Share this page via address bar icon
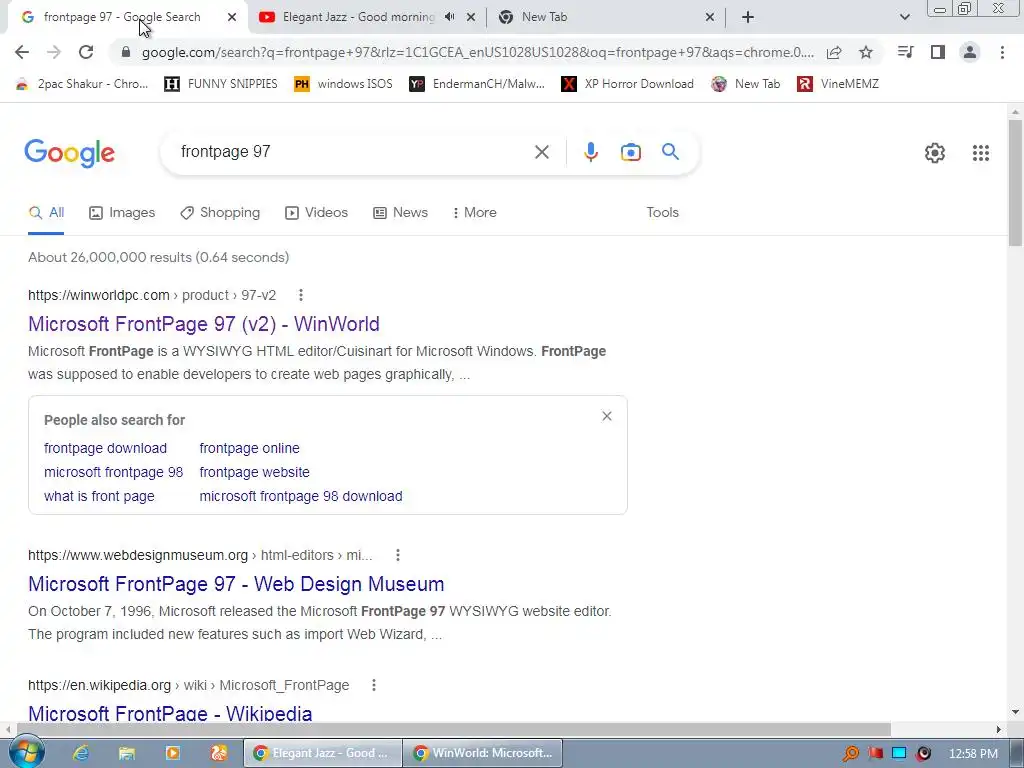The width and height of the screenshot is (1024, 768). (834, 52)
